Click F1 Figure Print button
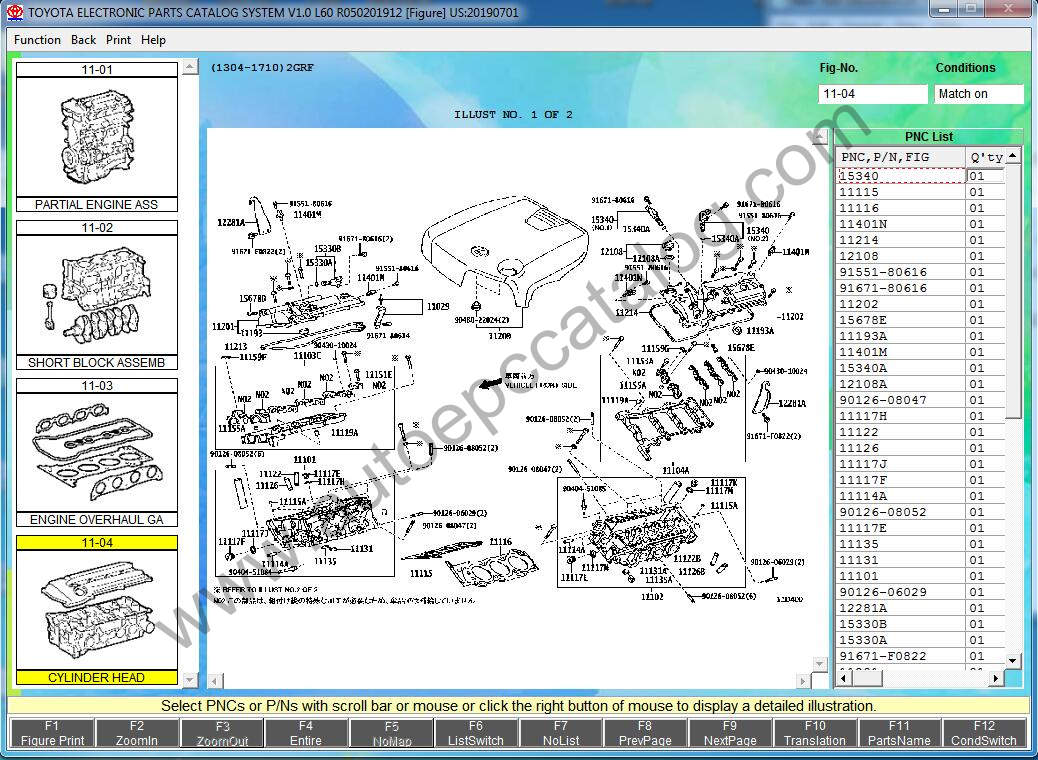The height and width of the screenshot is (760, 1038). [52, 733]
